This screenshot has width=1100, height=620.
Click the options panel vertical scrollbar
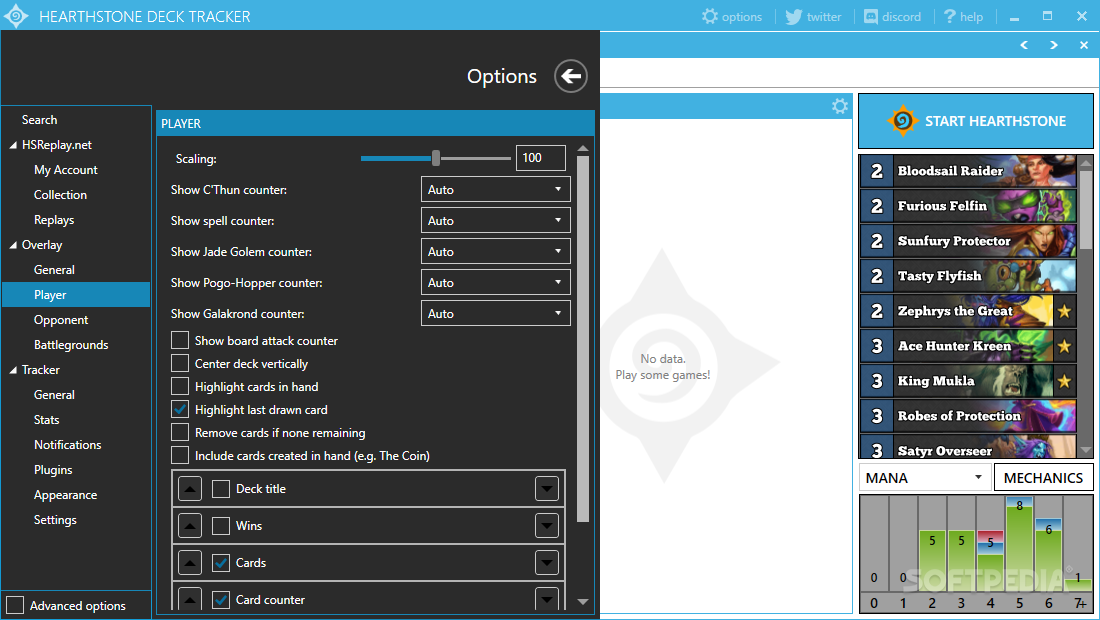(582, 339)
